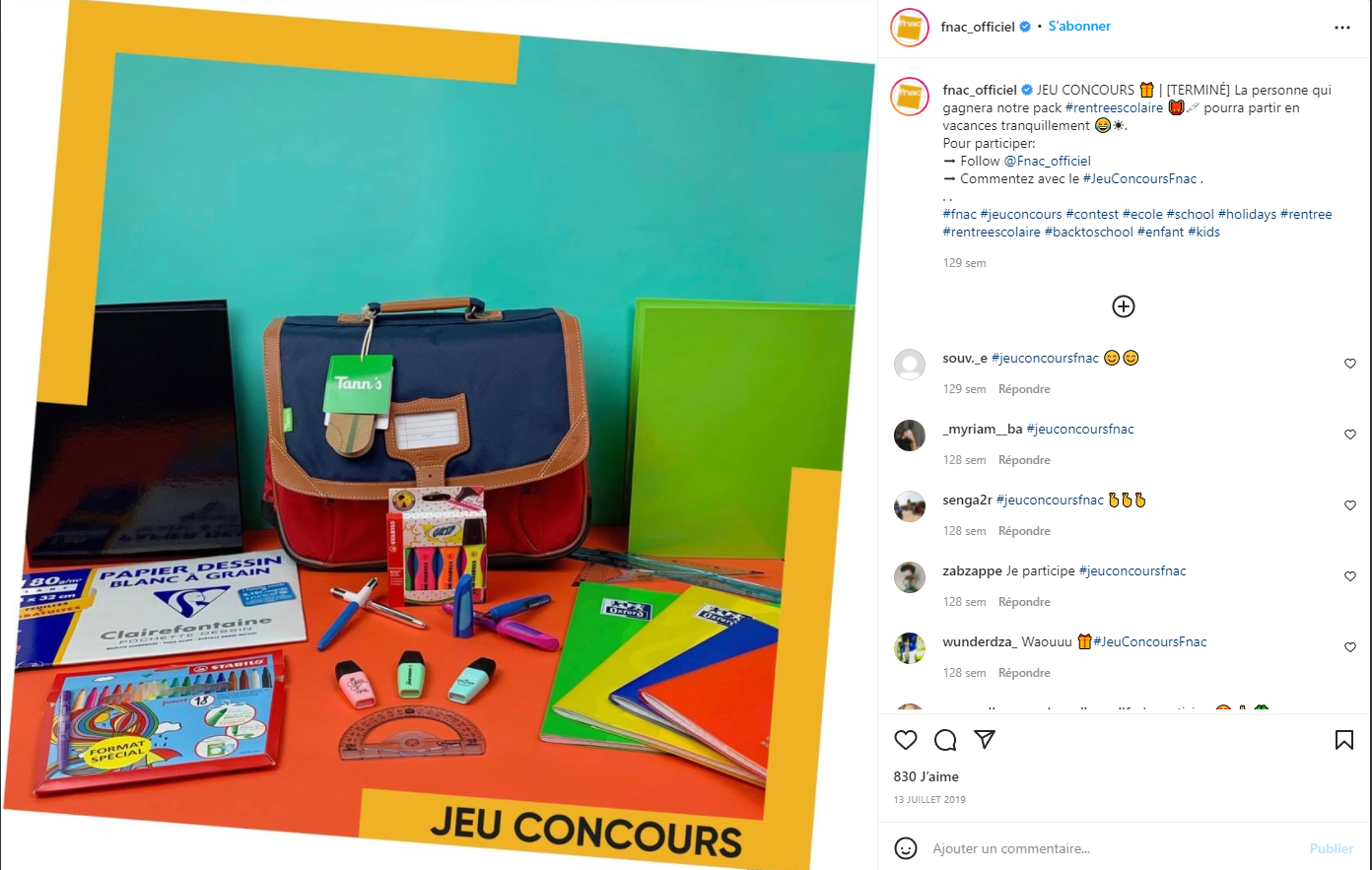Open the @Fnac_officiel mention link
The height and width of the screenshot is (870, 1372).
tap(1047, 161)
